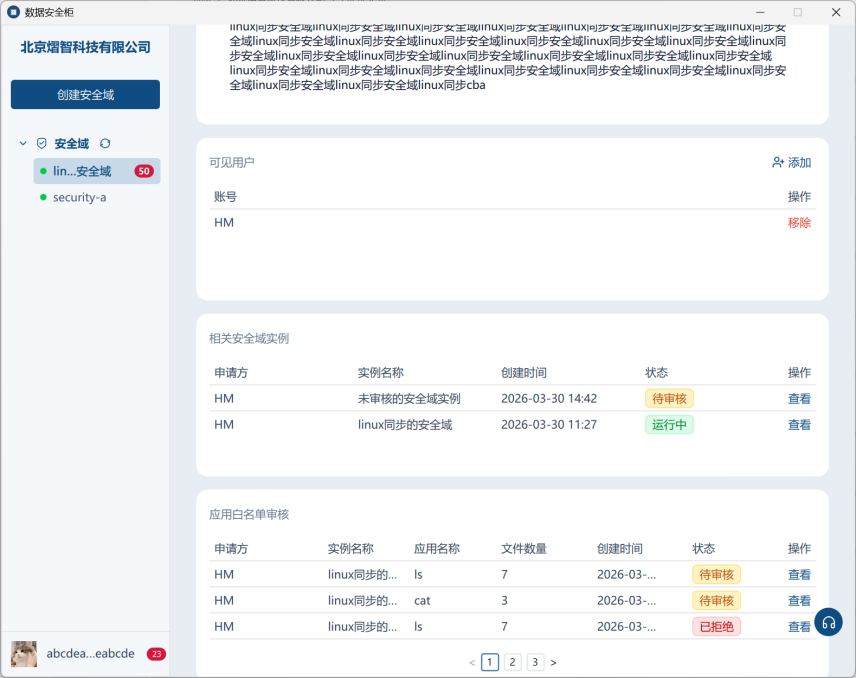
Task: View the first ls whitelist request (待审核)
Action: click(x=799, y=574)
